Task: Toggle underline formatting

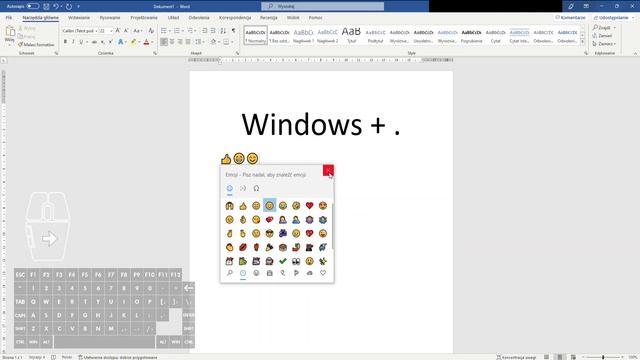Action: tap(81, 42)
